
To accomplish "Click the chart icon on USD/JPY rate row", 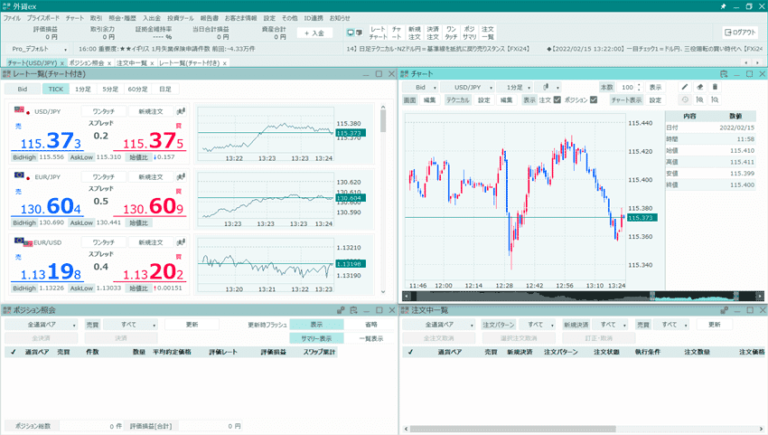I will (181, 110).
